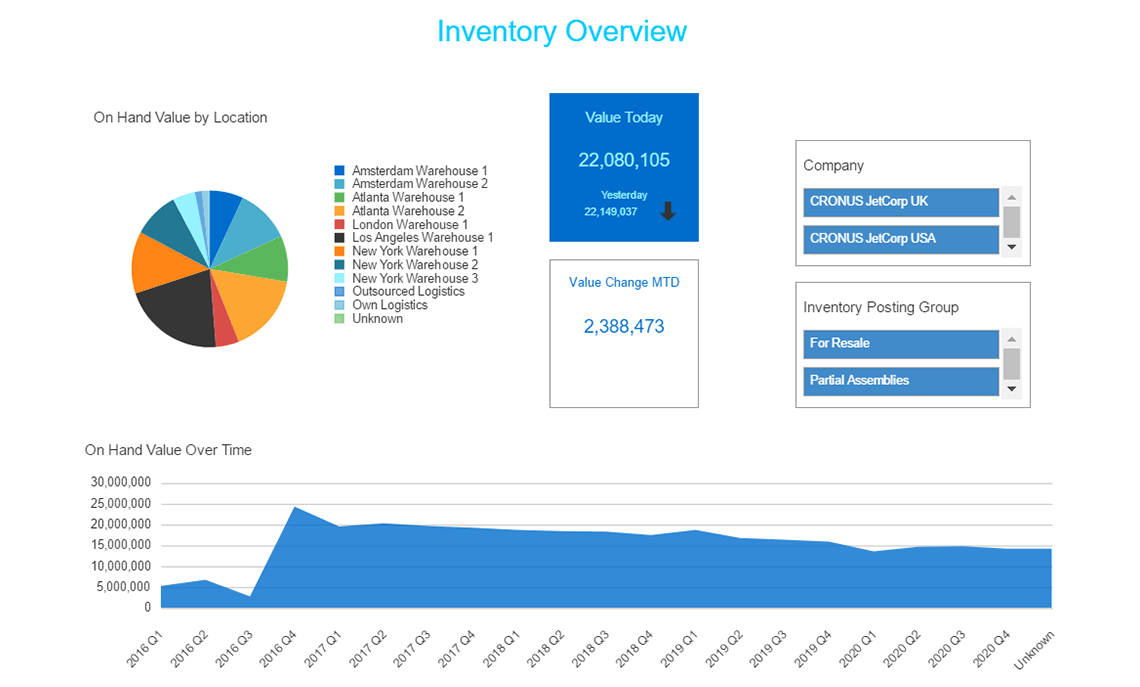This screenshot has width=1140, height=687.
Task: Click New York Warehouse 2 legend swatch
Action: (x=340, y=265)
